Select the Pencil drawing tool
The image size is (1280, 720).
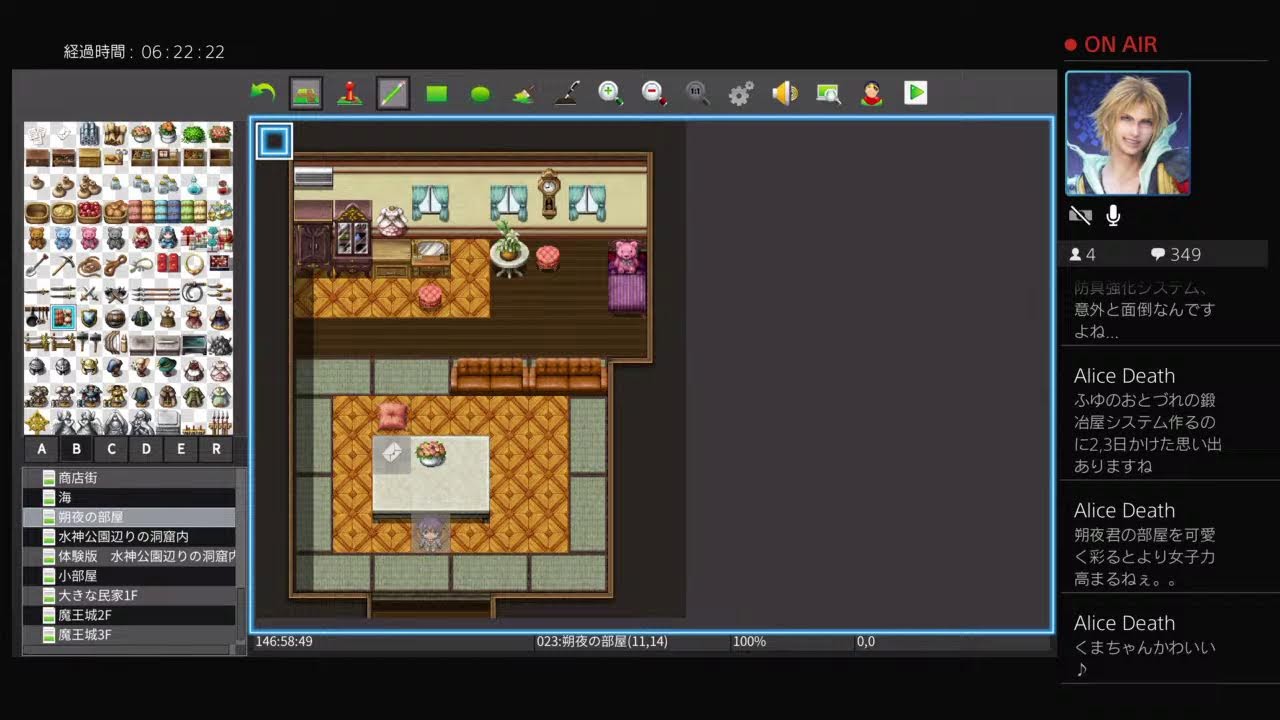point(393,93)
